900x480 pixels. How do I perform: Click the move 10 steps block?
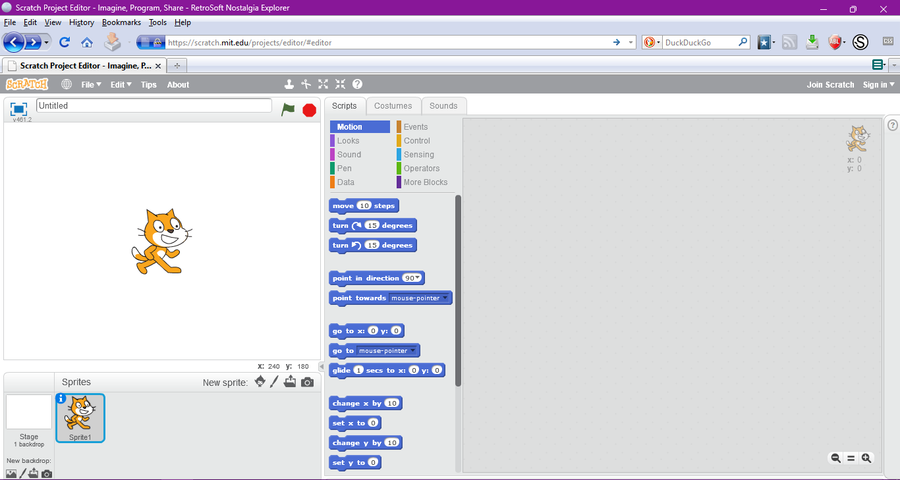coord(364,206)
